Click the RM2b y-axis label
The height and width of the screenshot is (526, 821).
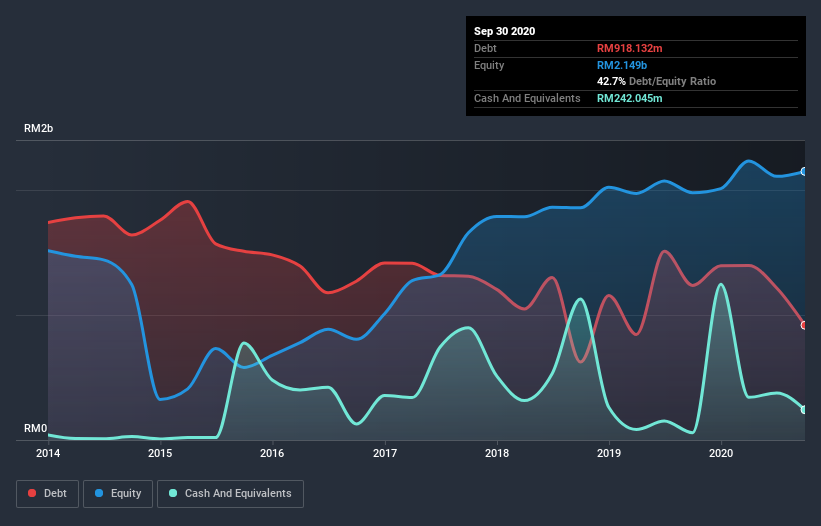tap(39, 128)
